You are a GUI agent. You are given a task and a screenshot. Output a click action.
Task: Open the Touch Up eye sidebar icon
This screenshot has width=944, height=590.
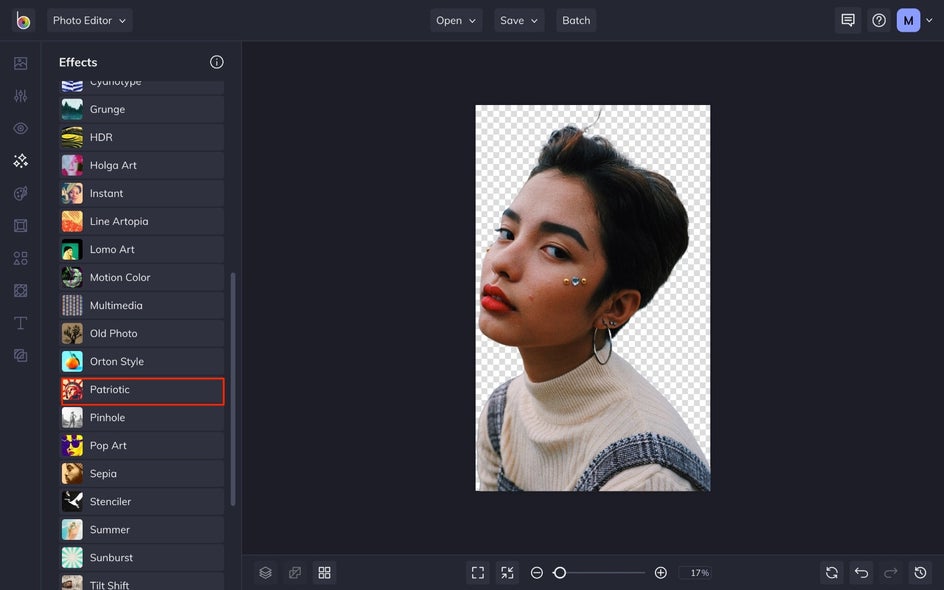tap(20, 128)
